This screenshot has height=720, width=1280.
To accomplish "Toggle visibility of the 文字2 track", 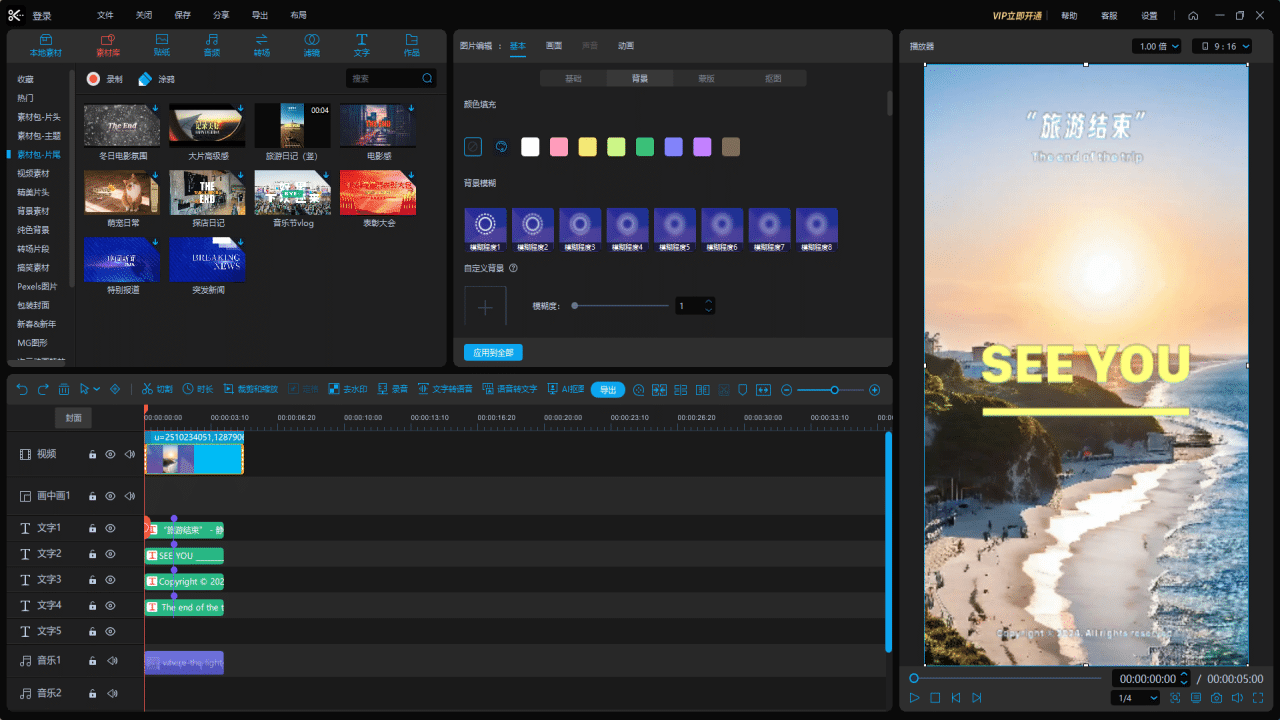I will (x=110, y=554).
